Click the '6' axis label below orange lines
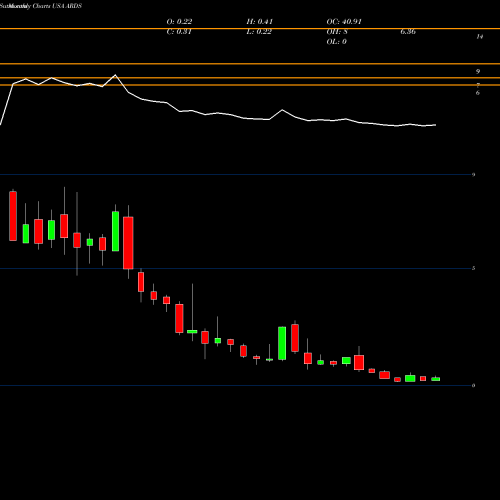The width and height of the screenshot is (500, 500). tap(478, 93)
